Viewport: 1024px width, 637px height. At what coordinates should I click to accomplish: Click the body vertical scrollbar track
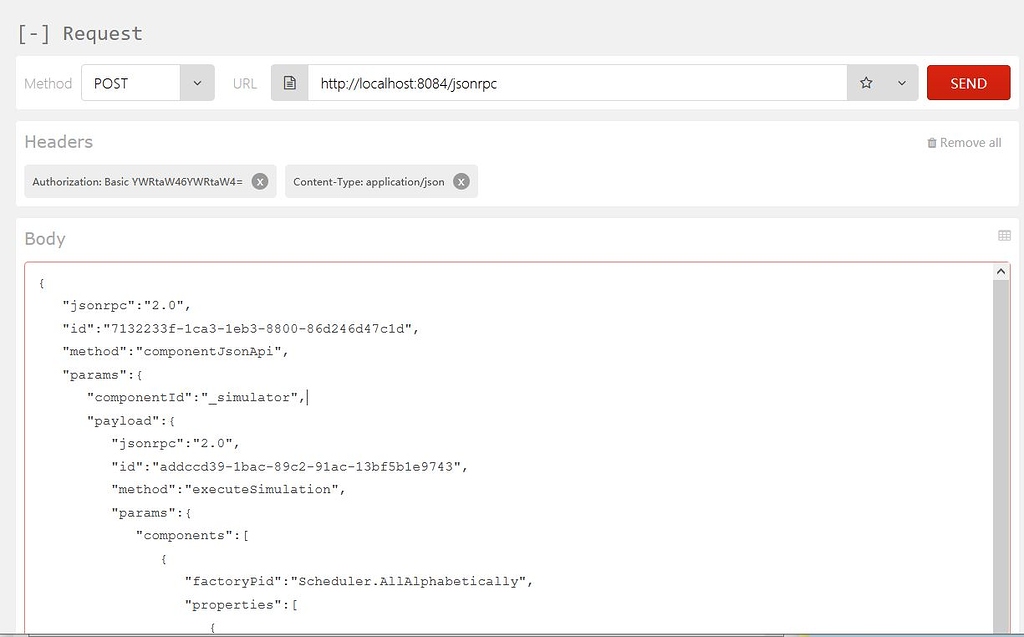click(1002, 450)
